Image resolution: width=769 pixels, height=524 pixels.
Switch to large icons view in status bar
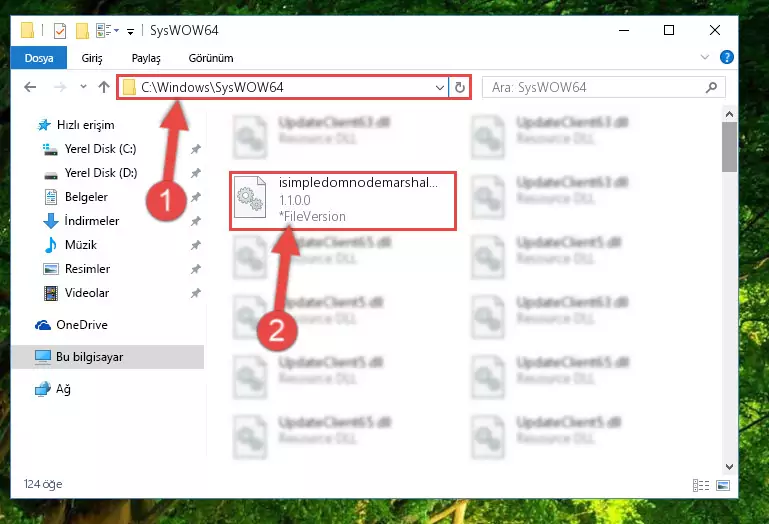click(723, 485)
